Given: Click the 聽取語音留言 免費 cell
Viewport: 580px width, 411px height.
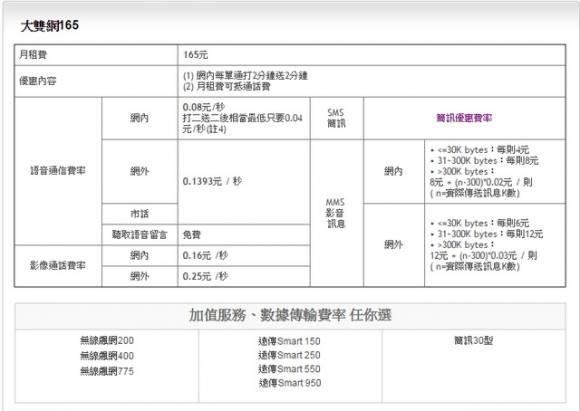Looking at the screenshot, I should point(244,235).
